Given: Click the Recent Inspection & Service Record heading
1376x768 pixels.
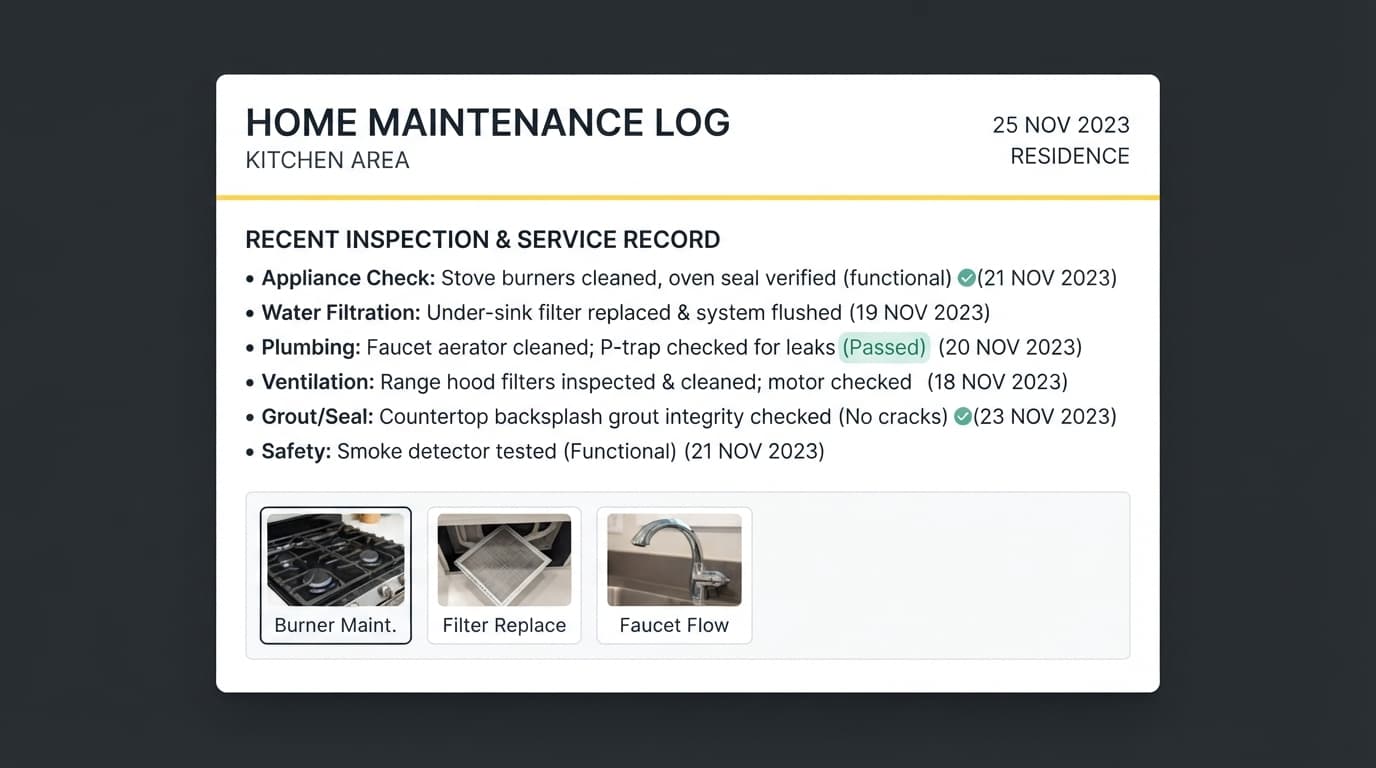Looking at the screenshot, I should pyautogui.click(x=483, y=240).
